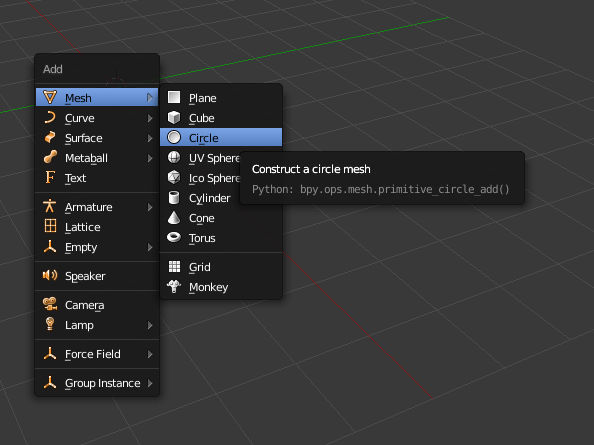Click the Torus ring icon

pyautogui.click(x=174, y=237)
